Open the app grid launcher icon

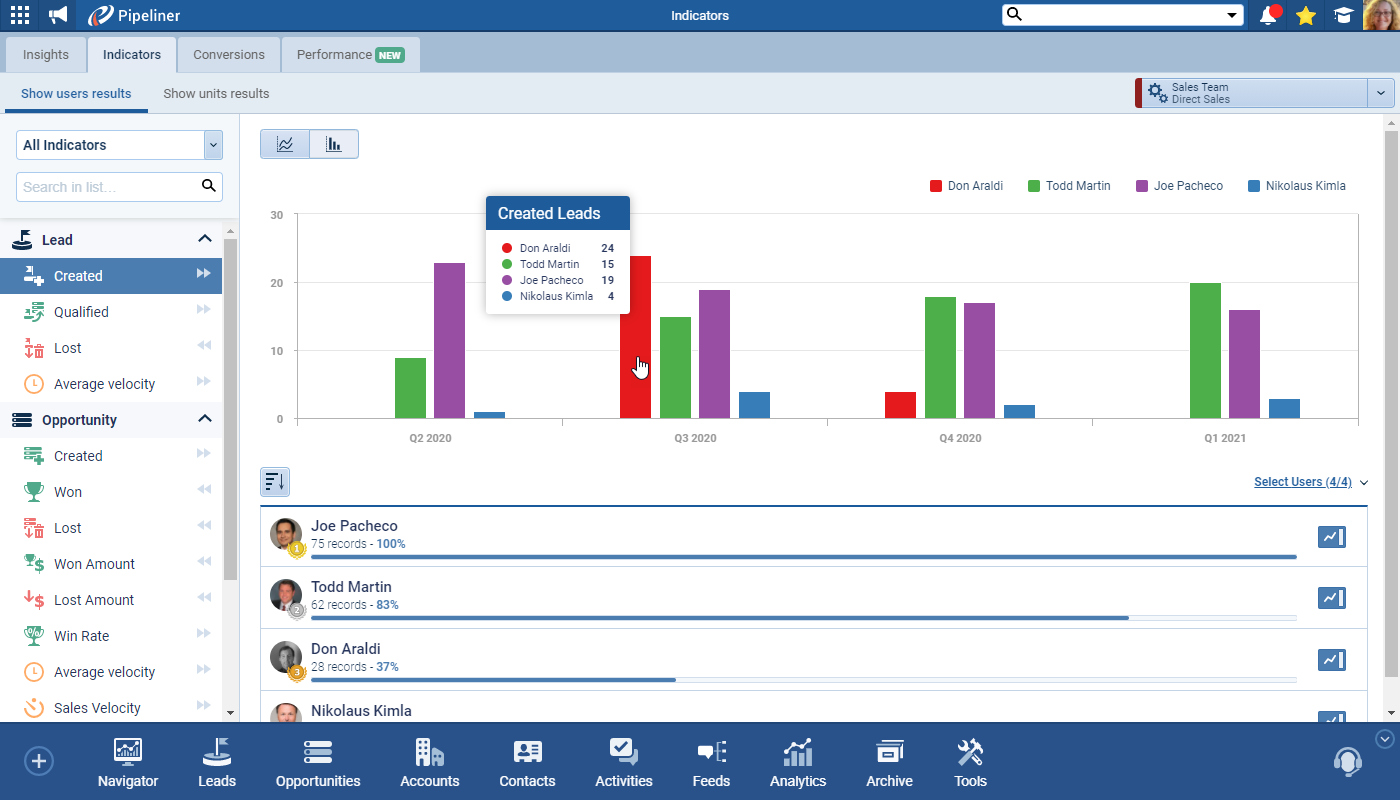20,15
